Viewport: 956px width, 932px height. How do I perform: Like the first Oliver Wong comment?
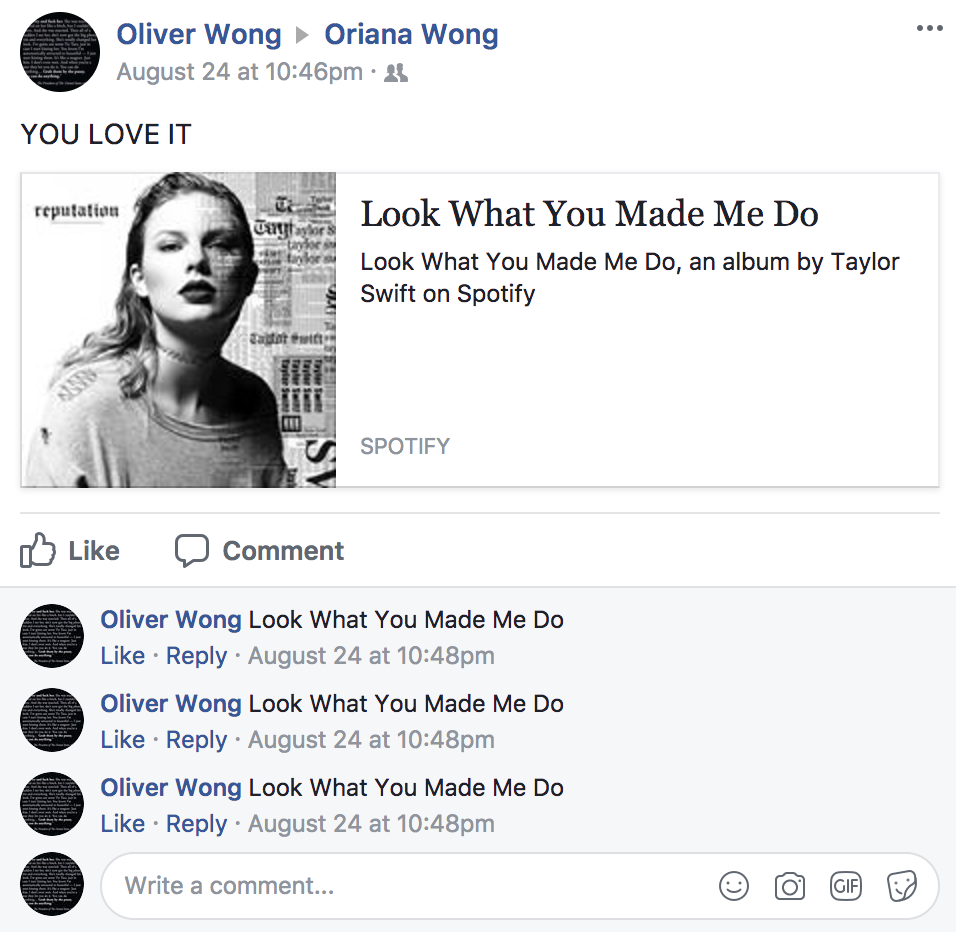(123, 656)
